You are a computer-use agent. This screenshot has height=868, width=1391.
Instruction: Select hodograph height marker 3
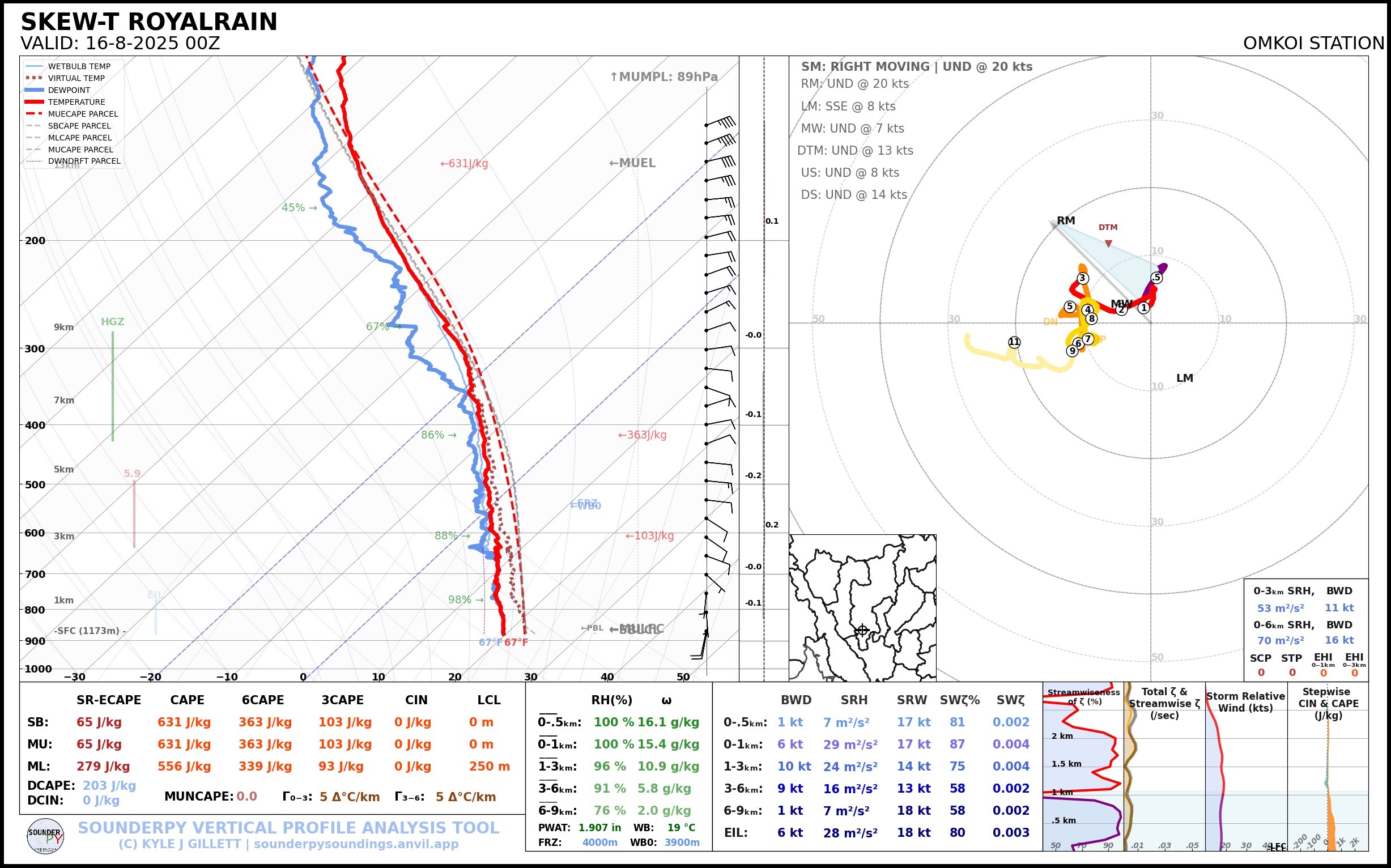(x=1082, y=278)
